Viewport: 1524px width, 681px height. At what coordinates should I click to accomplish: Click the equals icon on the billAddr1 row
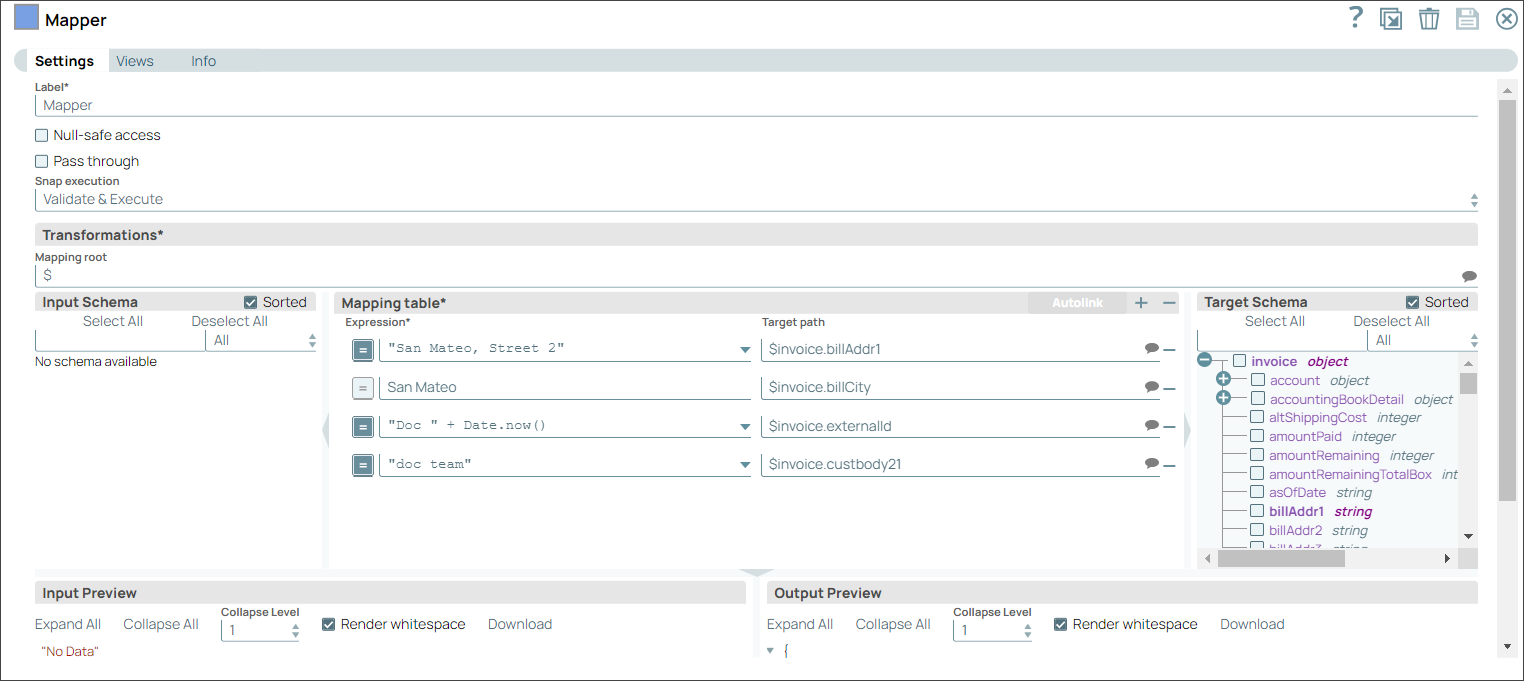pos(363,350)
